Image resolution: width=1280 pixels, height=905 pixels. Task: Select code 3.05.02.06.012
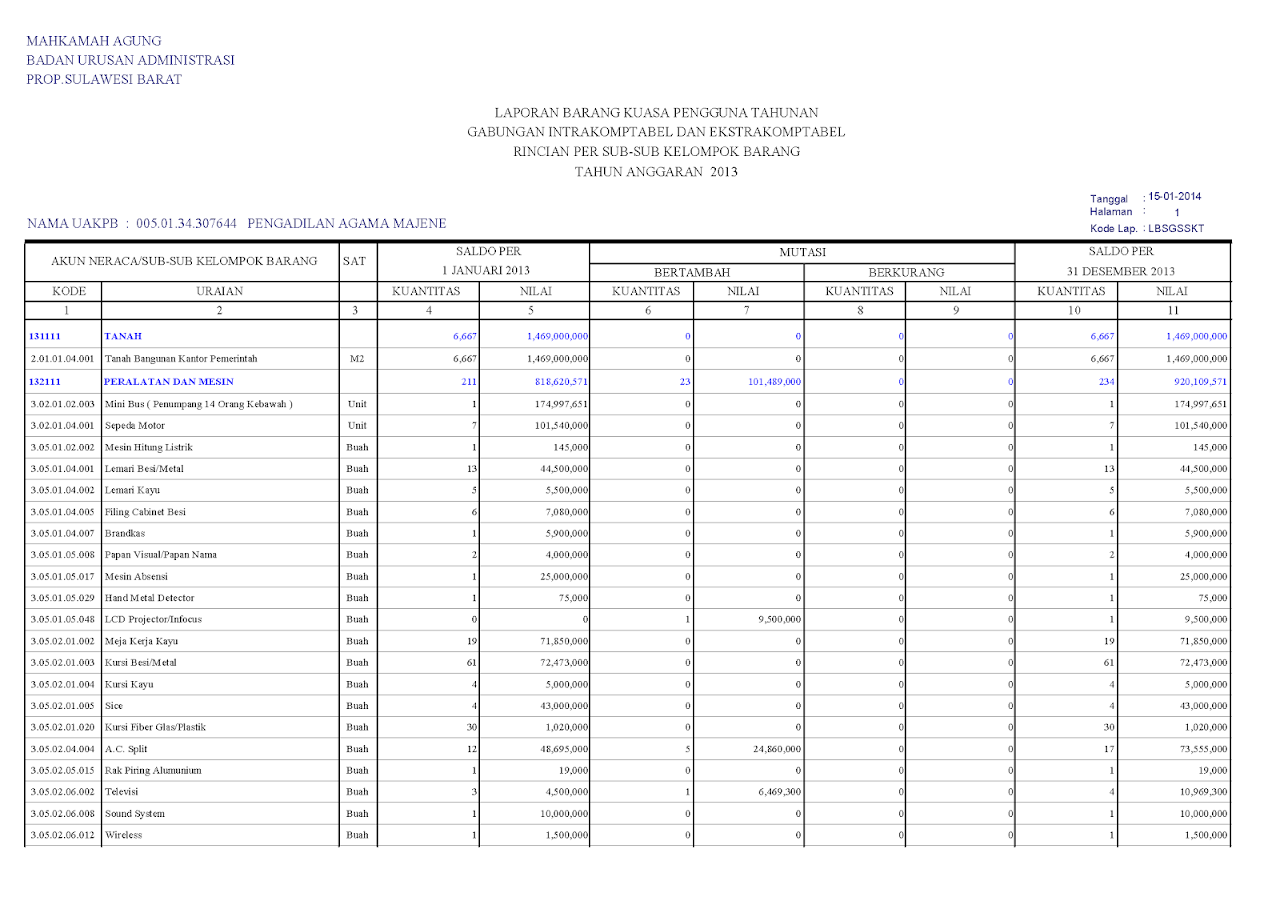click(x=62, y=835)
